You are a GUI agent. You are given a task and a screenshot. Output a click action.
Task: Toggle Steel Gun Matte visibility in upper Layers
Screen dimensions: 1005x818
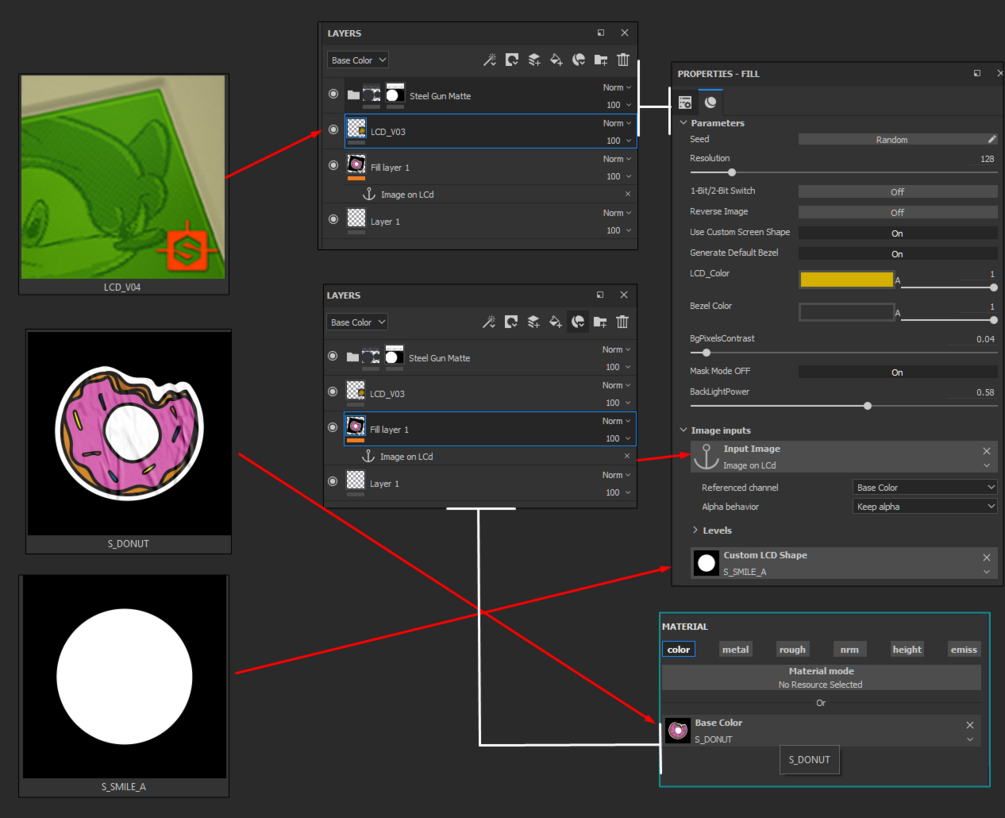point(333,94)
